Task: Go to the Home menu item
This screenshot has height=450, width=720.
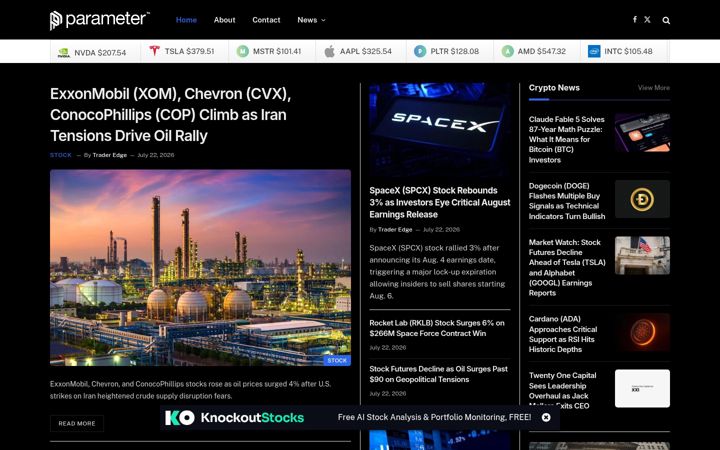Action: (x=186, y=20)
